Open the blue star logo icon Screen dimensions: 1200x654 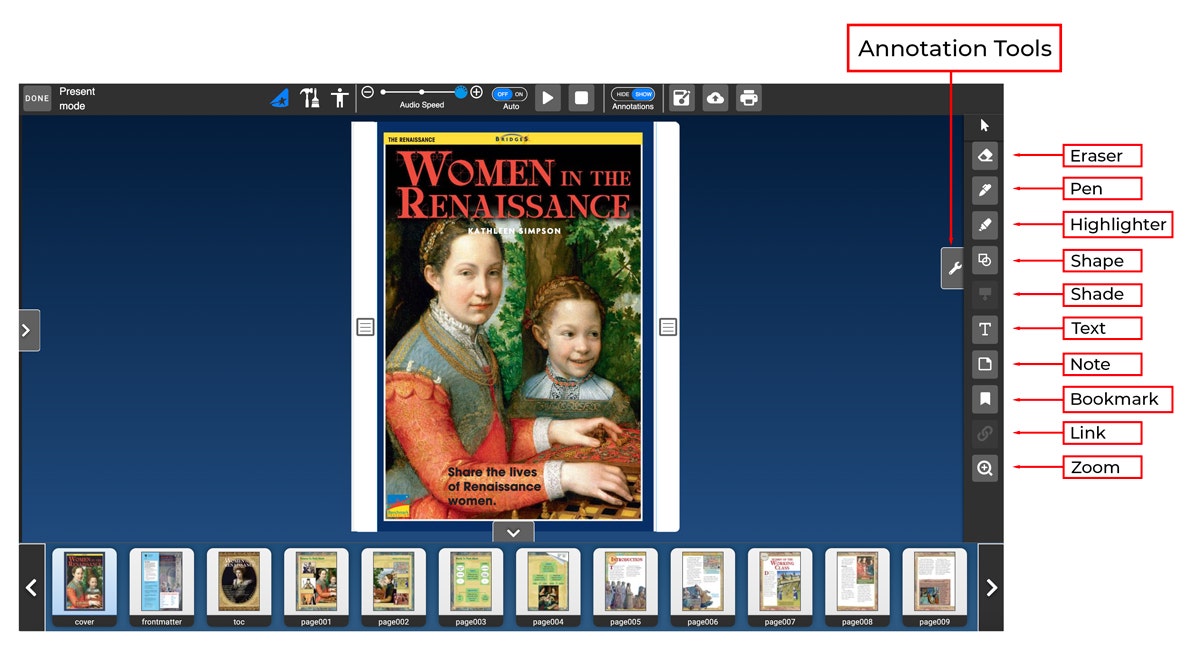(x=281, y=98)
